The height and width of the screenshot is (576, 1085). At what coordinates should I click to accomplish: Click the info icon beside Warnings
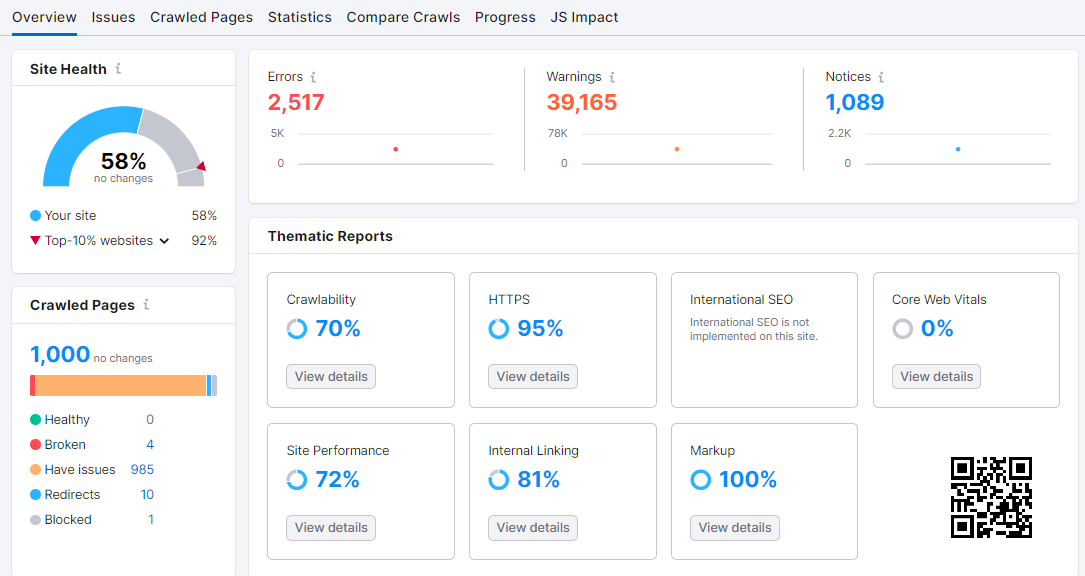point(612,77)
